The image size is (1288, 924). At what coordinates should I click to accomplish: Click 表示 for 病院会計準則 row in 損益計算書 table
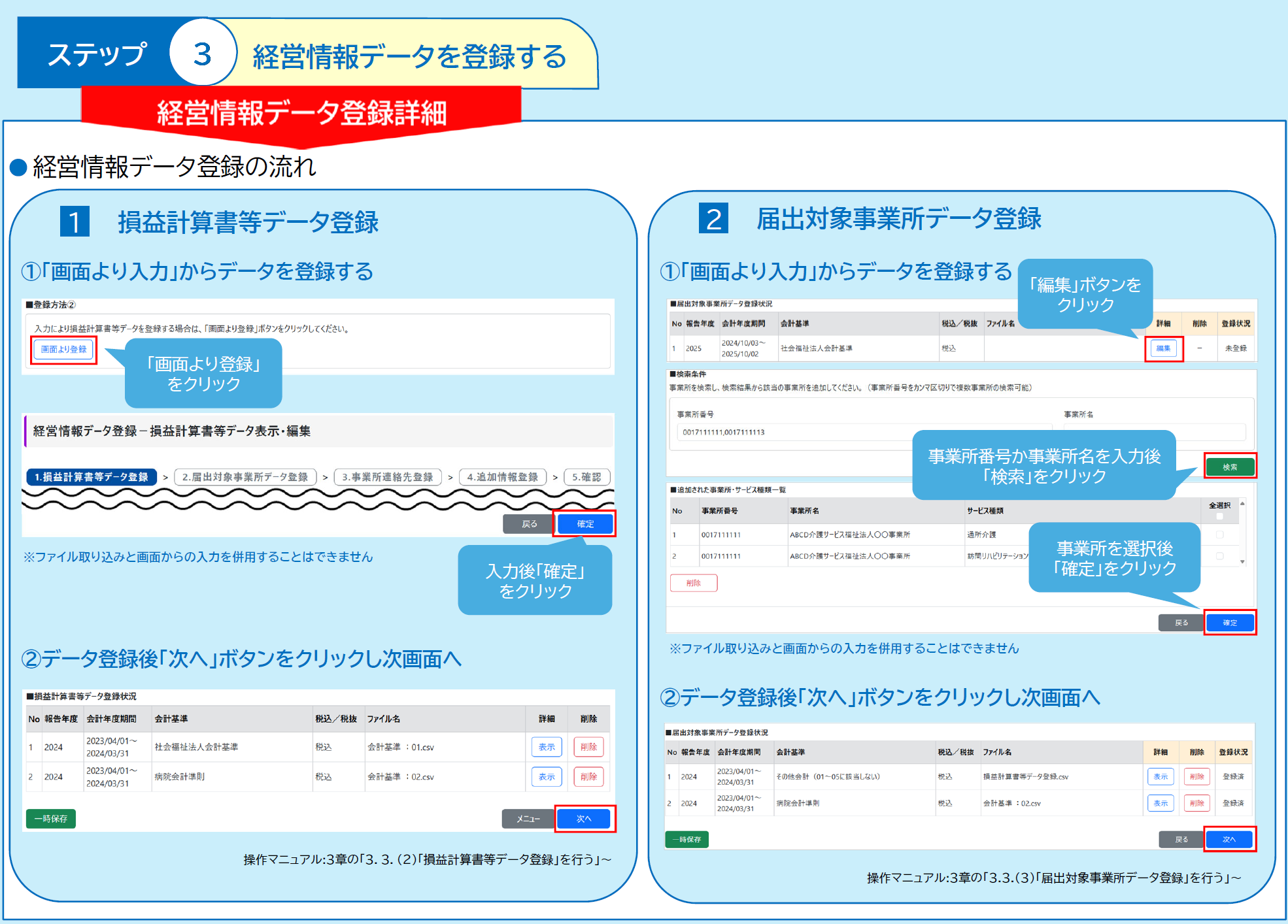[x=547, y=777]
